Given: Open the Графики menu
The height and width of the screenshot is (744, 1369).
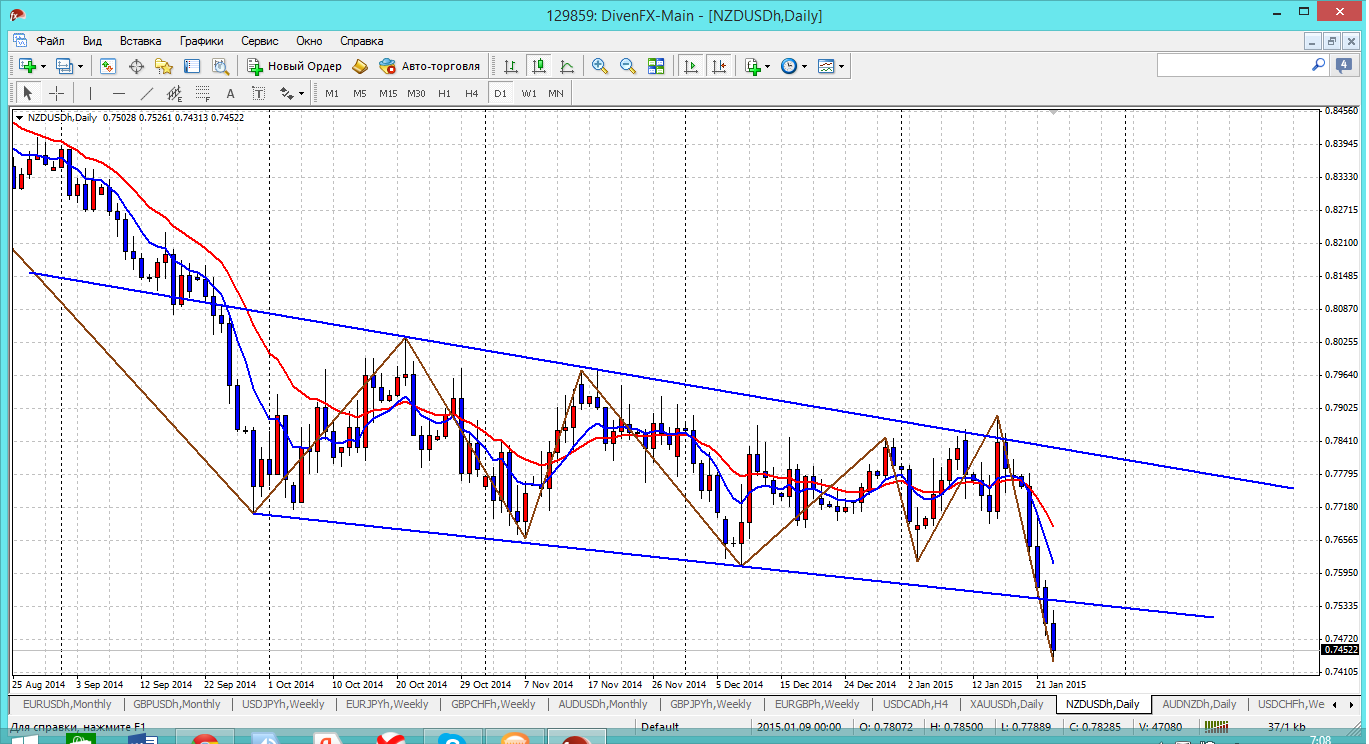Looking at the screenshot, I should (x=201, y=41).
